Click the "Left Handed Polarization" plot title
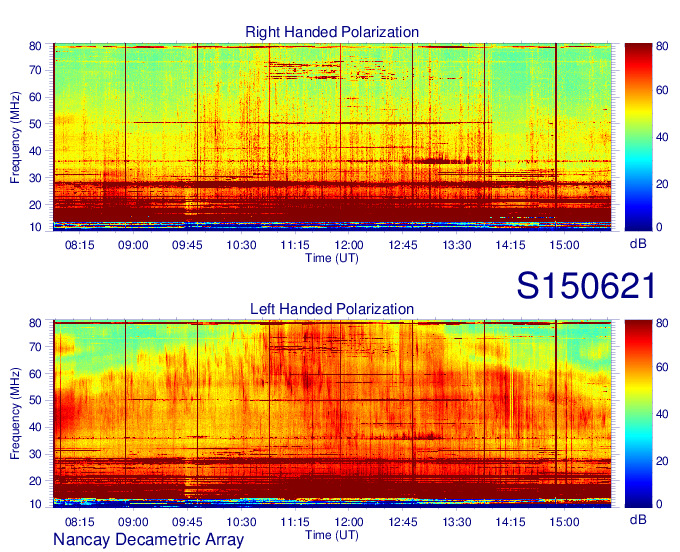Viewport: 680px width, 552px height. tap(332, 309)
